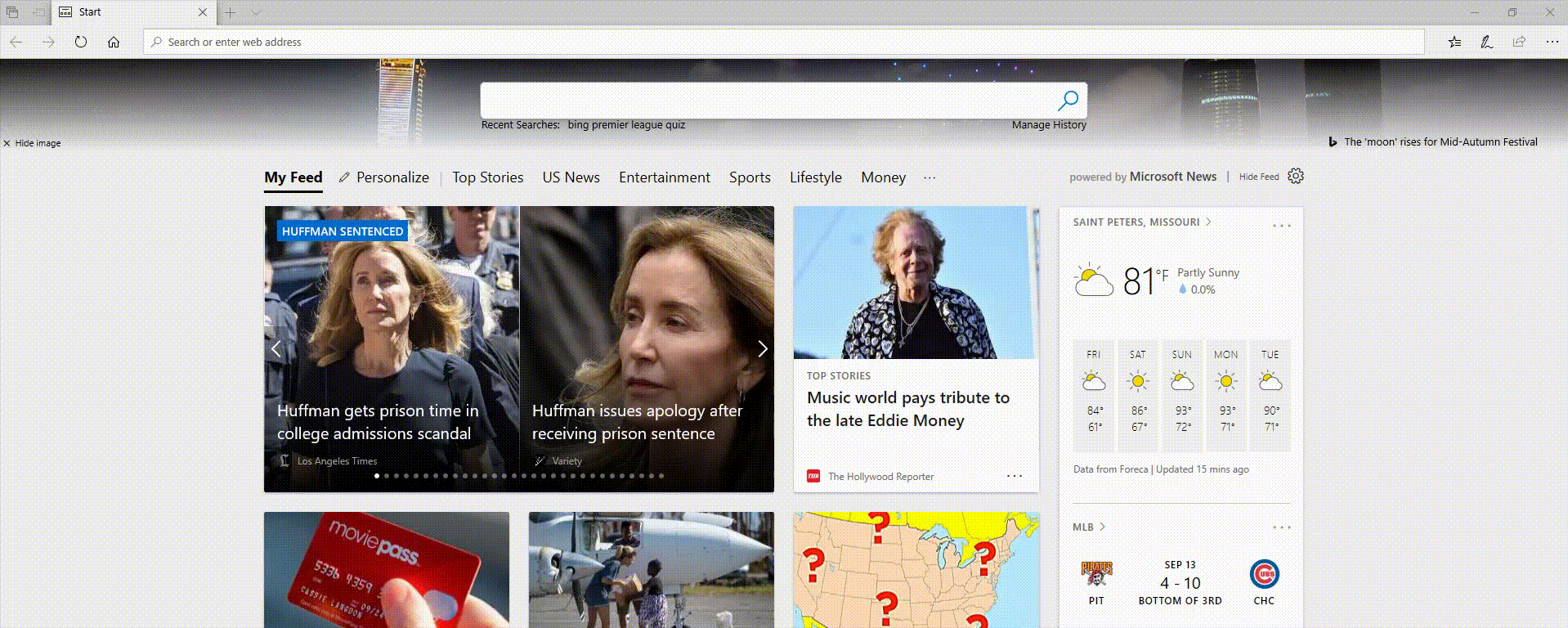
Task: Switch to the Sports tab
Action: tap(750, 177)
